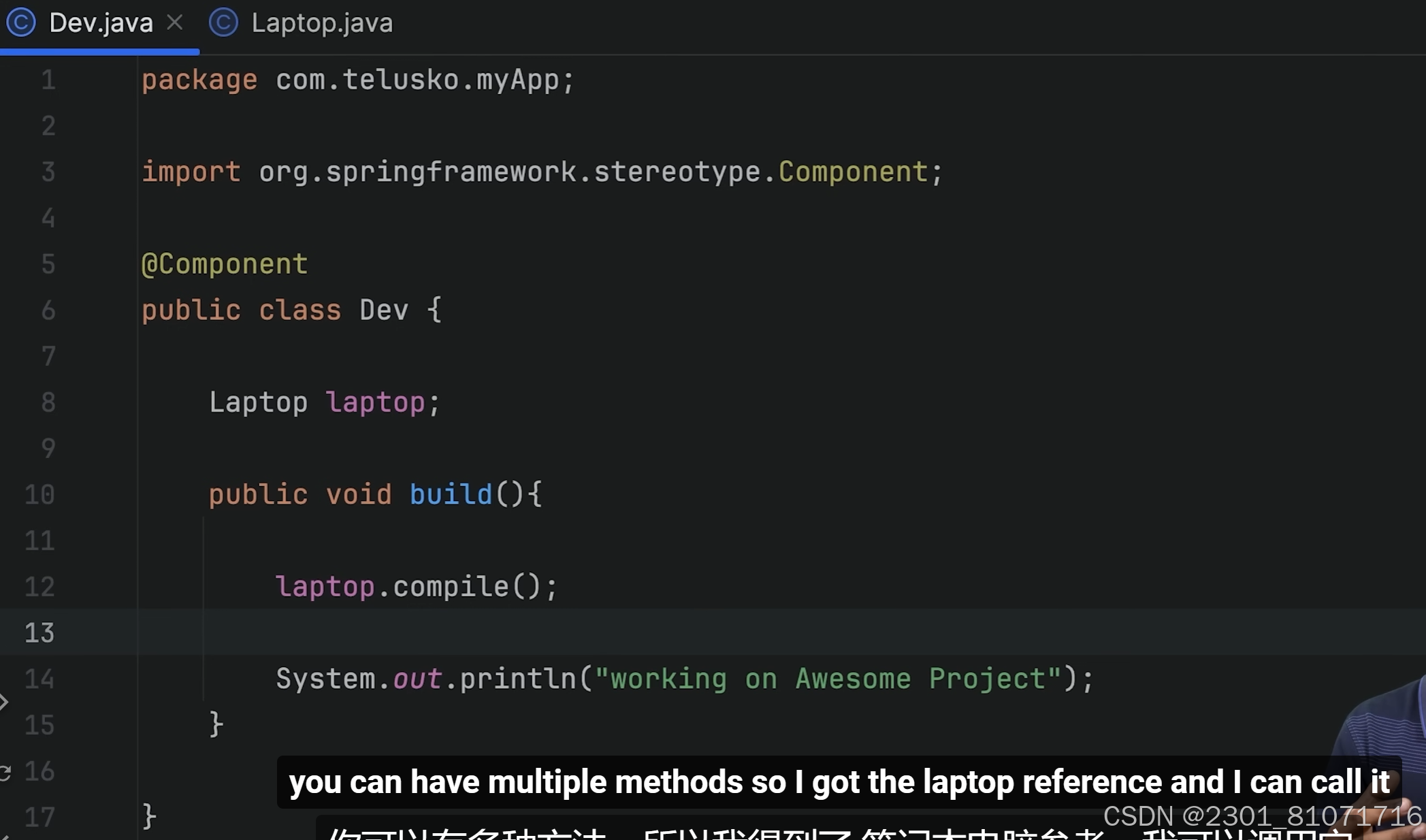Toggle breakpoint at line 14 number
The height and width of the screenshot is (840, 1426).
39,679
